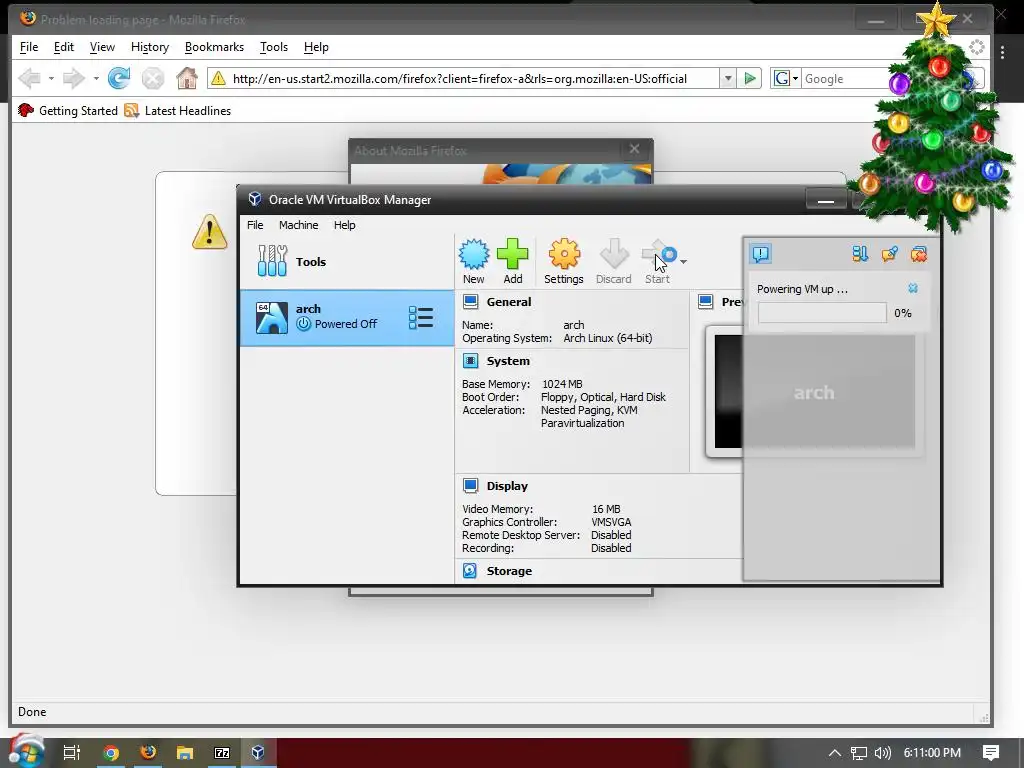Open the URL bar history dropdown

pyautogui.click(x=728, y=78)
